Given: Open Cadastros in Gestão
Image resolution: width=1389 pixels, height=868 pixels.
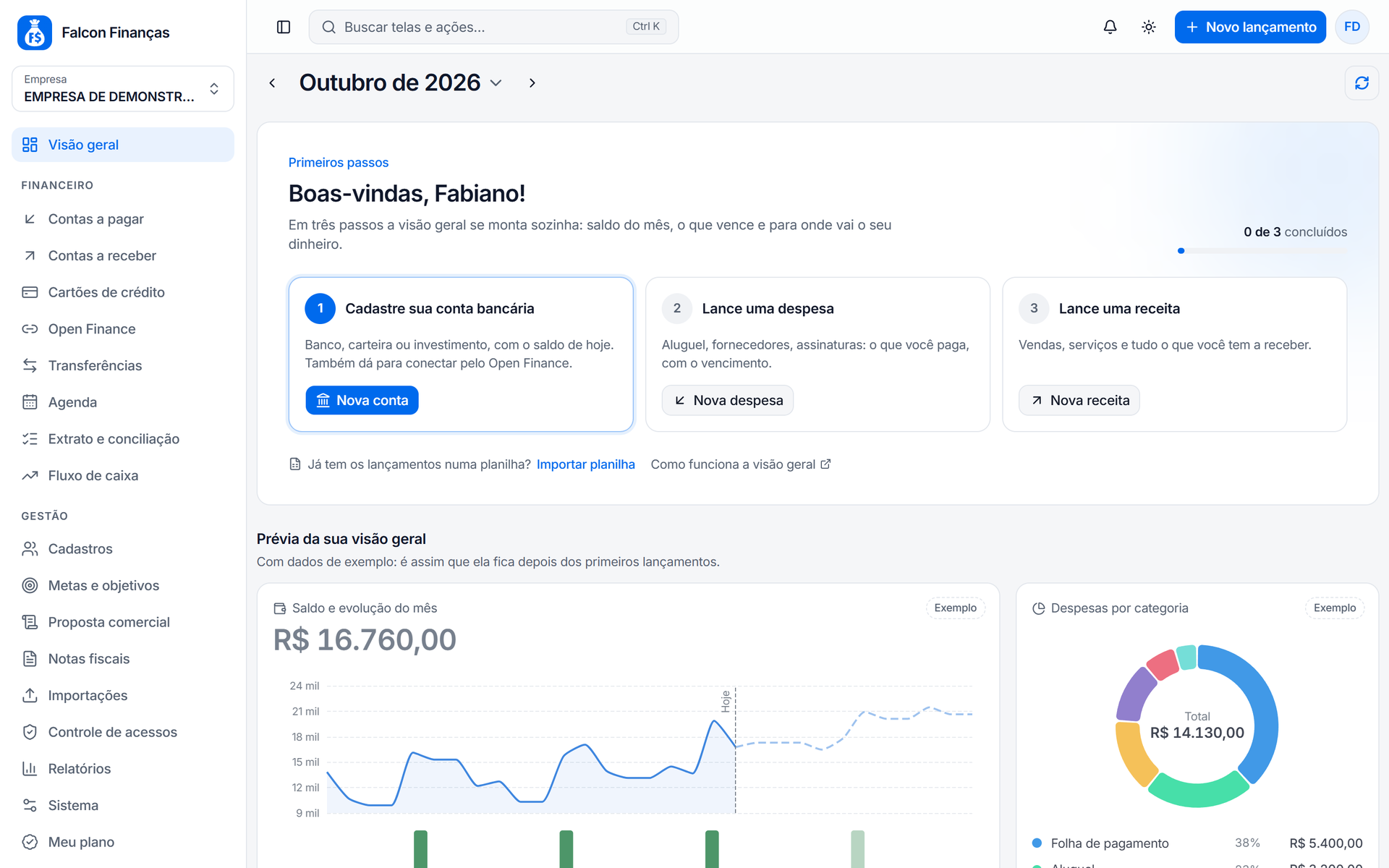Looking at the screenshot, I should pyautogui.click(x=123, y=549).
